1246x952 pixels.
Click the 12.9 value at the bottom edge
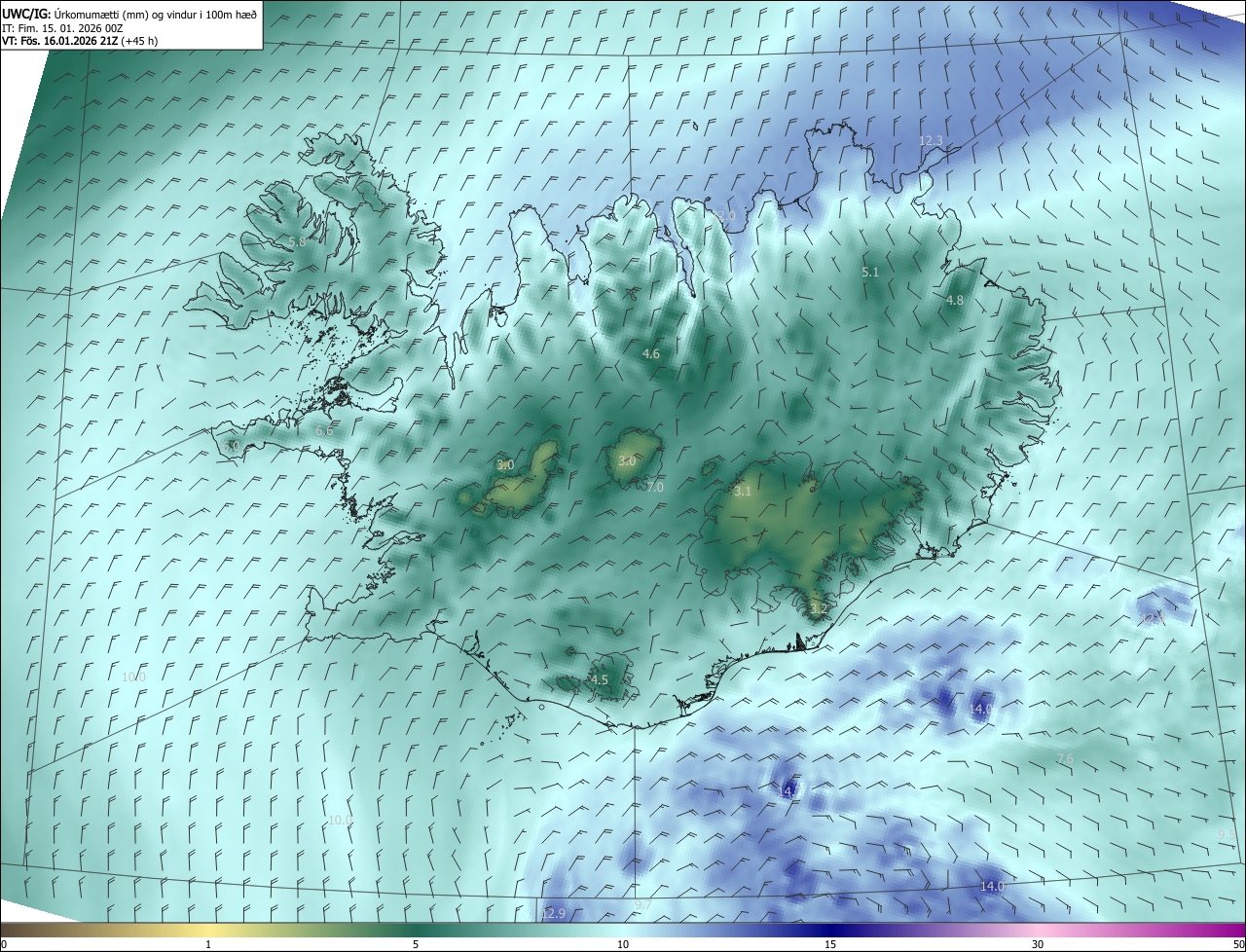click(x=553, y=913)
